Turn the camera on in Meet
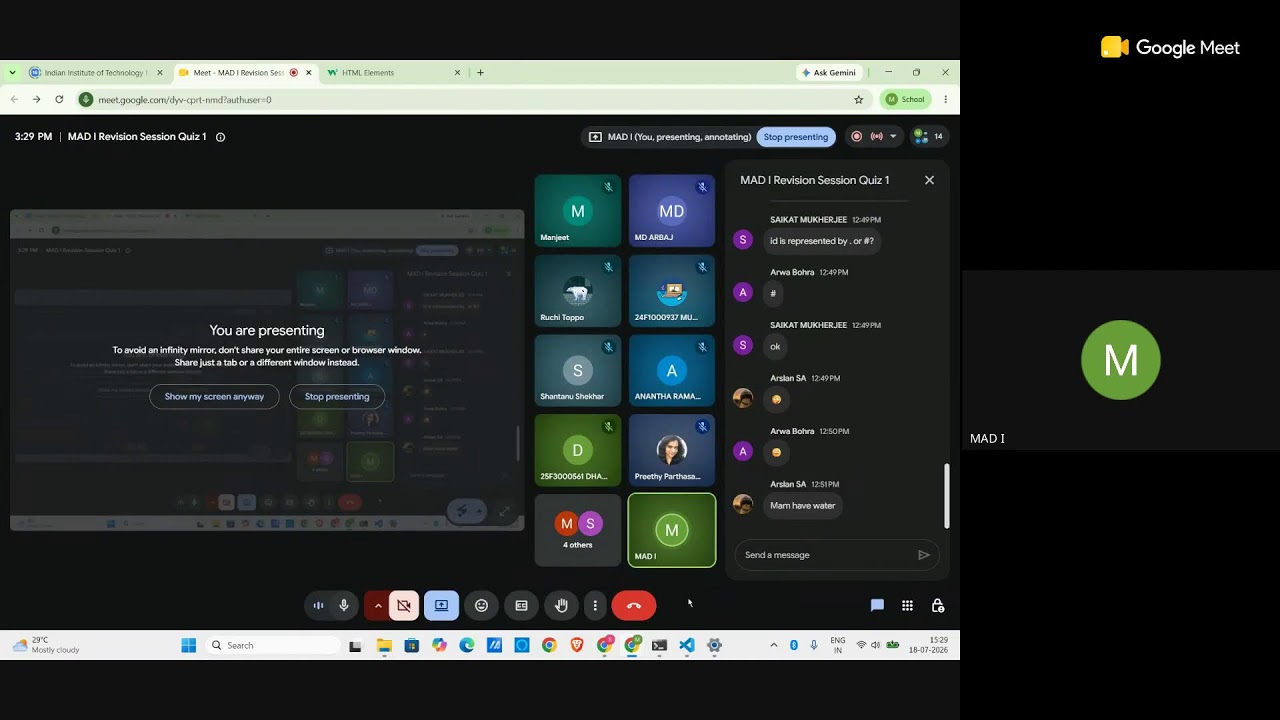The height and width of the screenshot is (720, 1280). tap(404, 605)
